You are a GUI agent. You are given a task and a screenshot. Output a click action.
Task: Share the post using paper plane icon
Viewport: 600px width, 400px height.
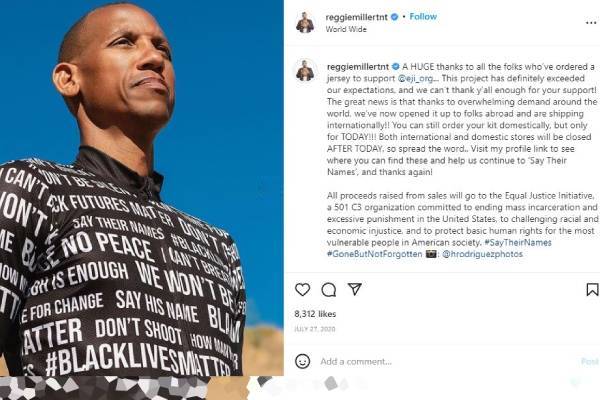pos(355,289)
